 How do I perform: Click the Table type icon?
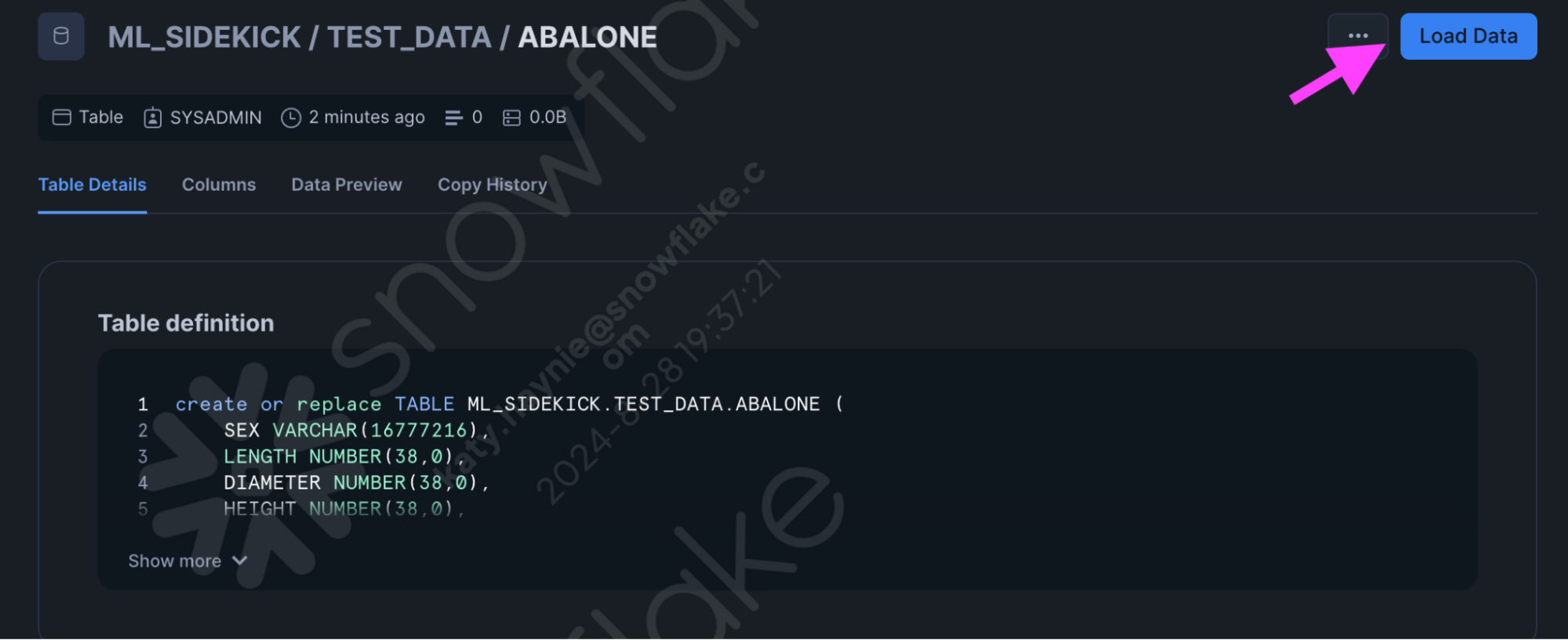click(61, 118)
